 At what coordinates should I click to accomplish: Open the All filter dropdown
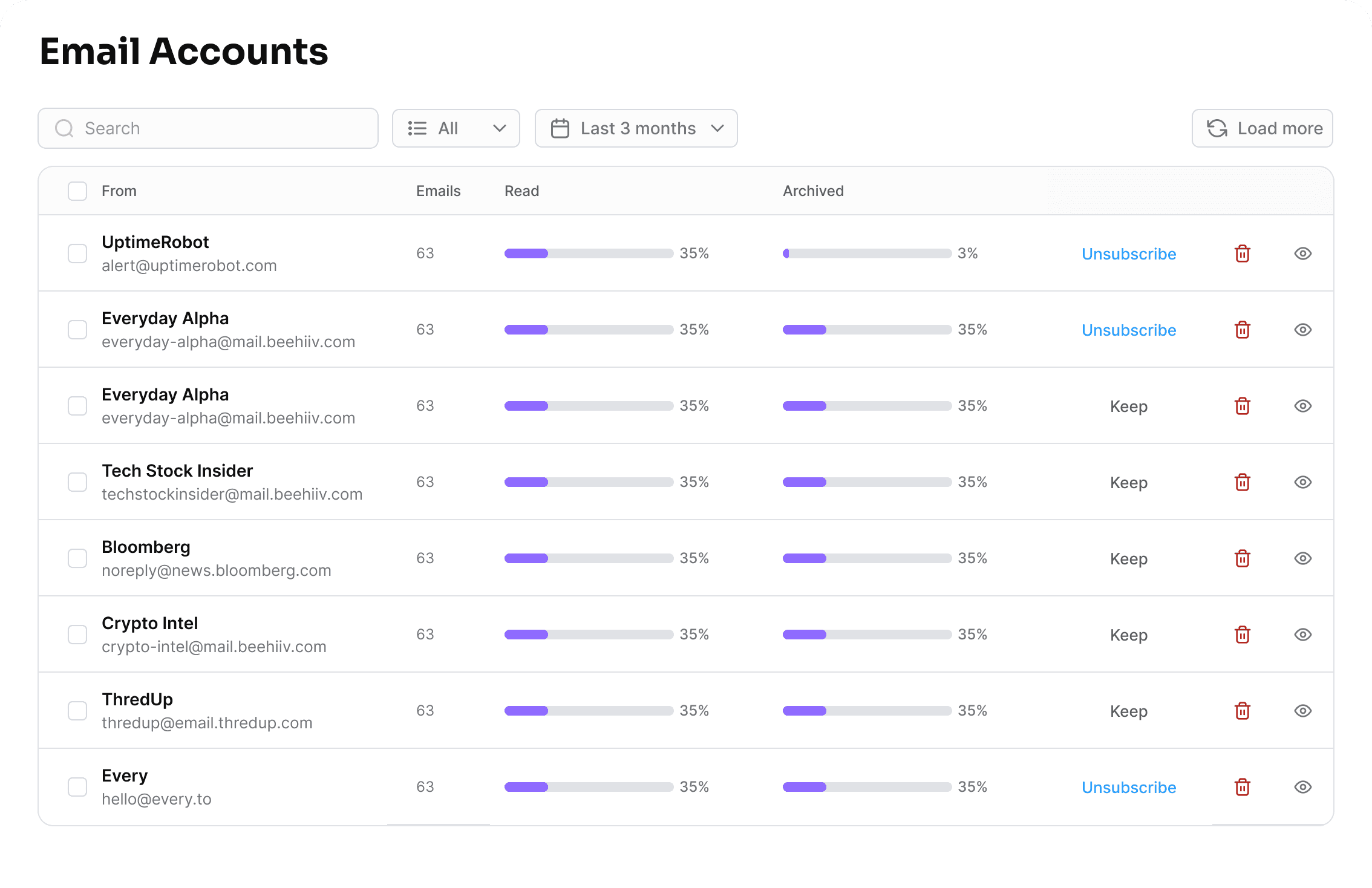point(456,128)
